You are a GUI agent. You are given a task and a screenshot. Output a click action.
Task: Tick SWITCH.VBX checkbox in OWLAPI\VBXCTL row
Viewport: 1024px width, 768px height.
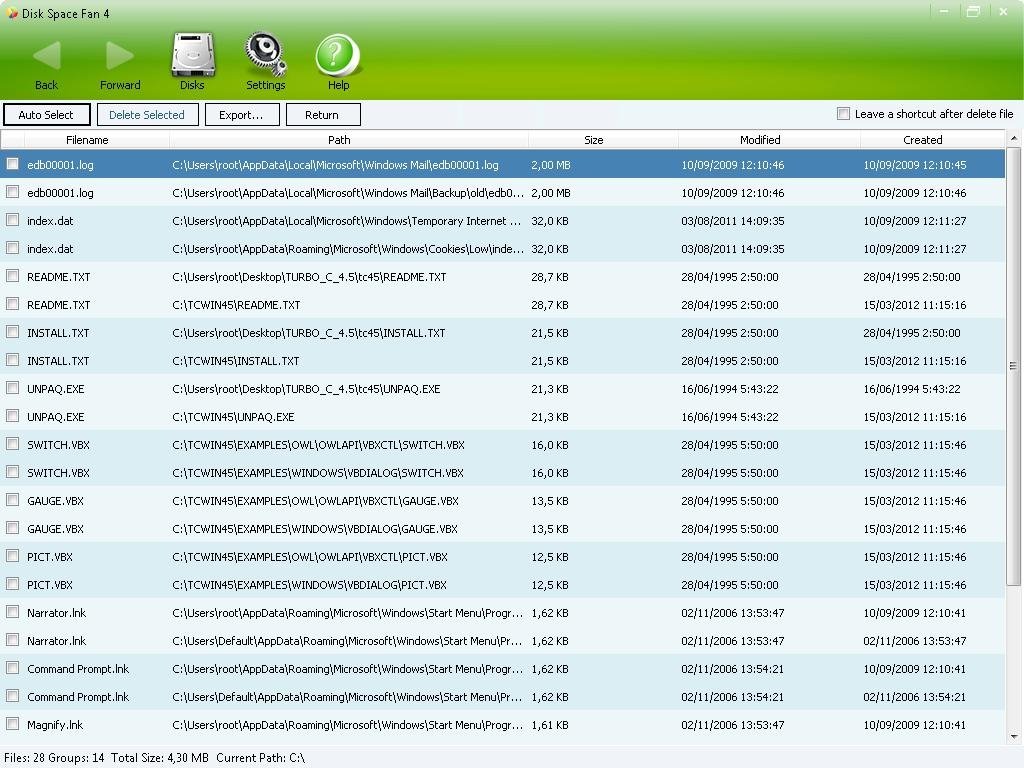click(12, 444)
